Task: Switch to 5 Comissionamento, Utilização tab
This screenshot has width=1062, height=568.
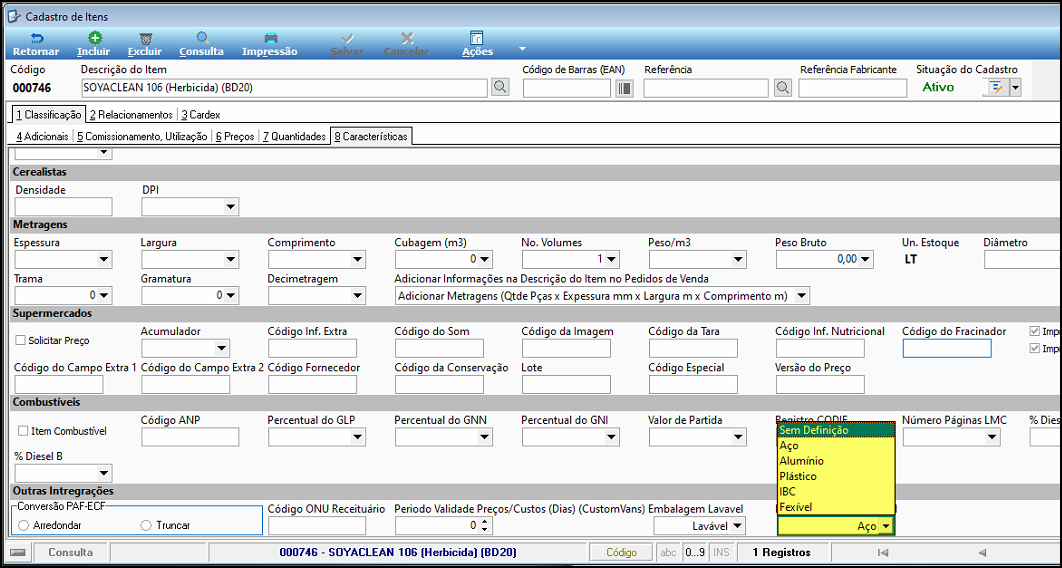Action: click(142, 137)
